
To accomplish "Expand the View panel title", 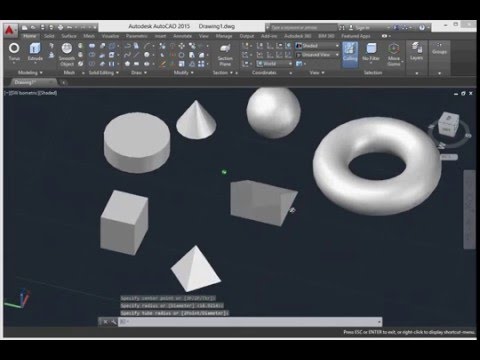I will 317,72.
